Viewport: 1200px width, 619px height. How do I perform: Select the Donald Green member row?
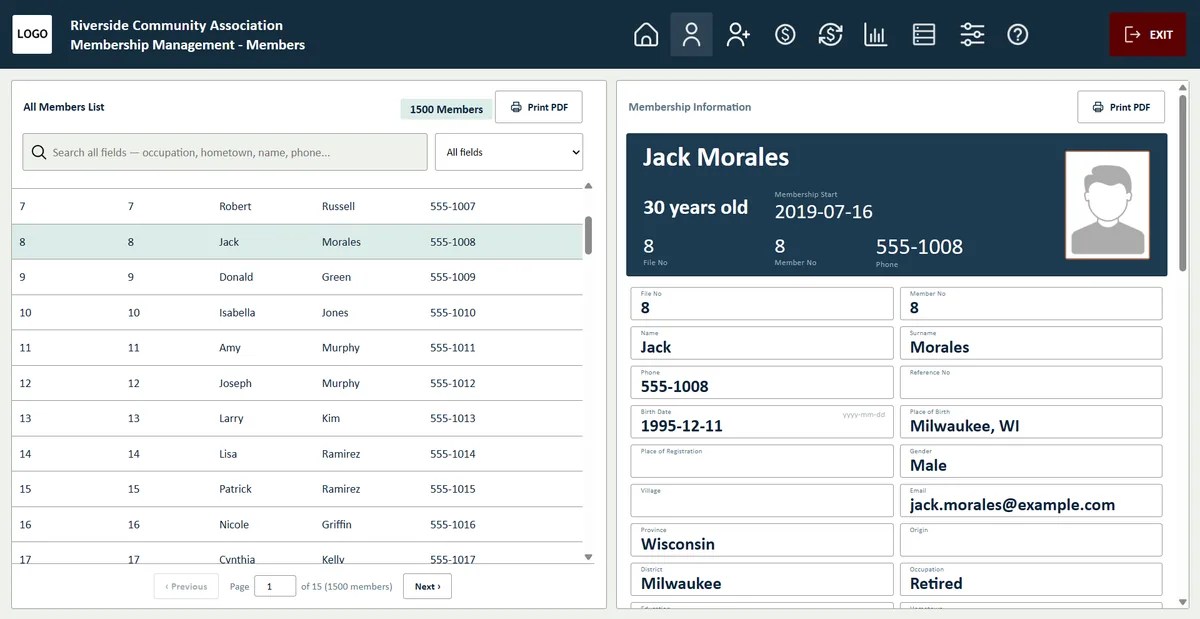[x=297, y=277]
